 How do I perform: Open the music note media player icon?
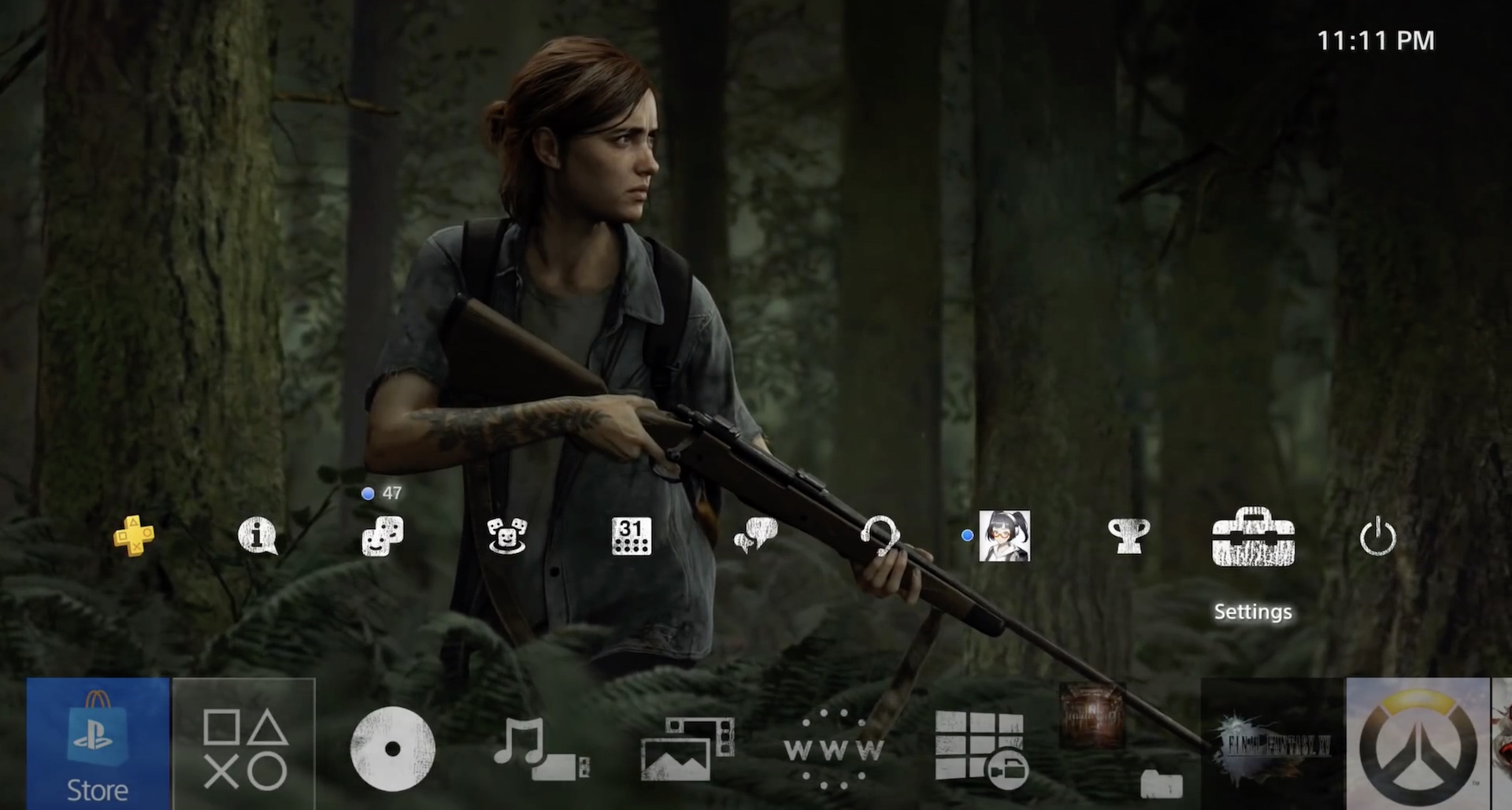tap(540, 749)
